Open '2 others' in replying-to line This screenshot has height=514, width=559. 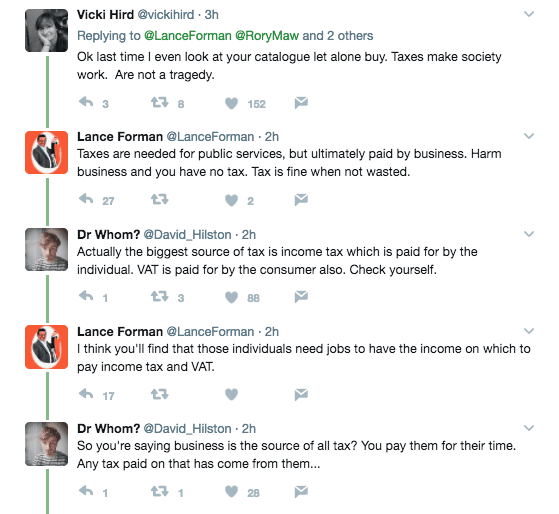click(x=350, y=36)
